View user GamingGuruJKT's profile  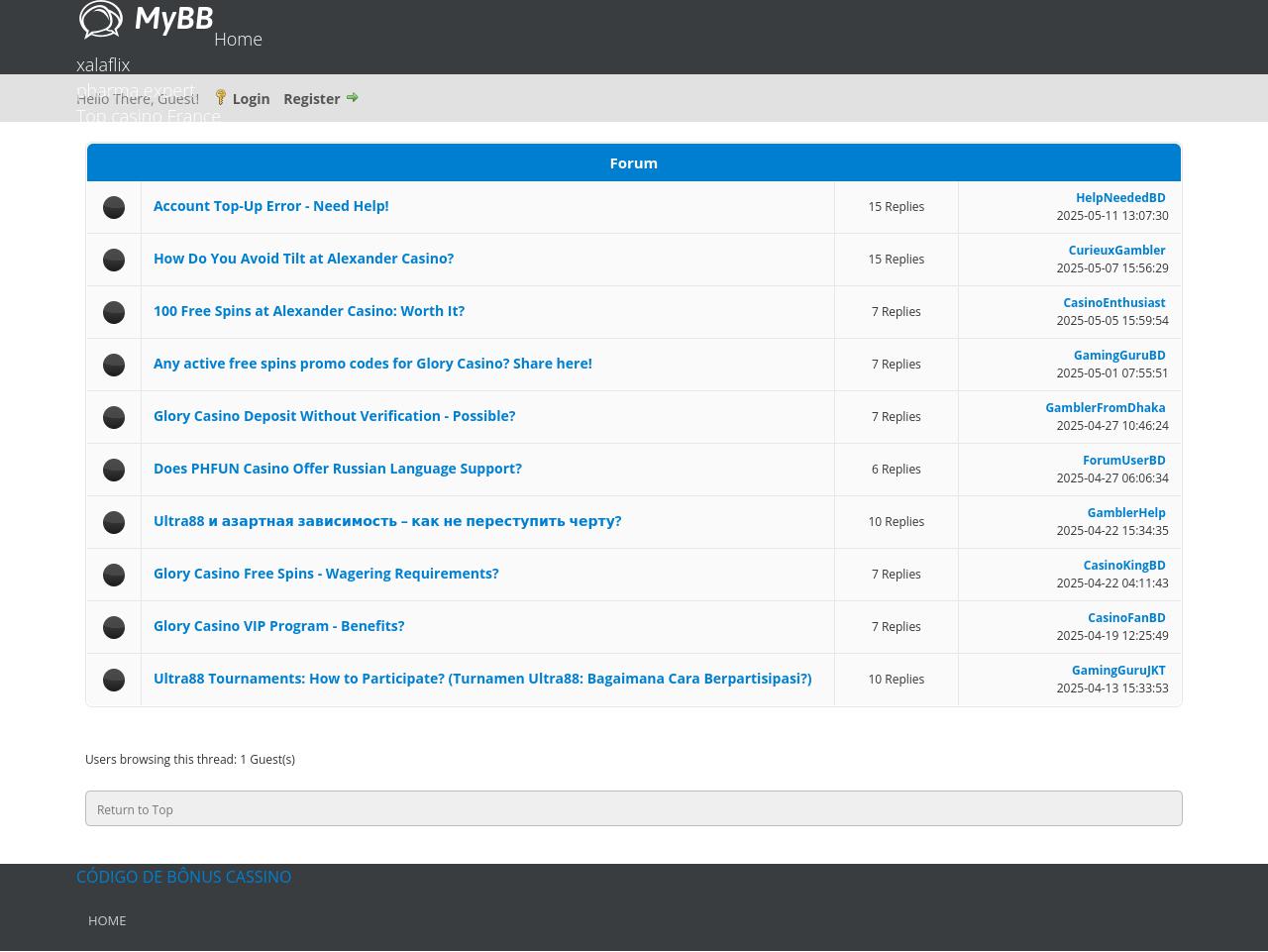pyautogui.click(x=1118, y=671)
